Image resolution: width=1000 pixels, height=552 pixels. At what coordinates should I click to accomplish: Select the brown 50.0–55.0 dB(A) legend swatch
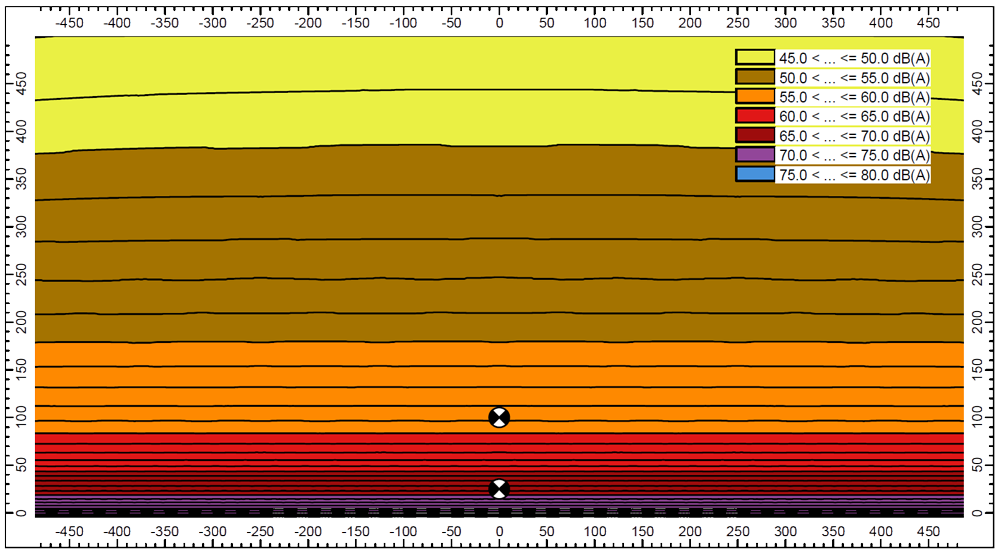click(x=755, y=77)
